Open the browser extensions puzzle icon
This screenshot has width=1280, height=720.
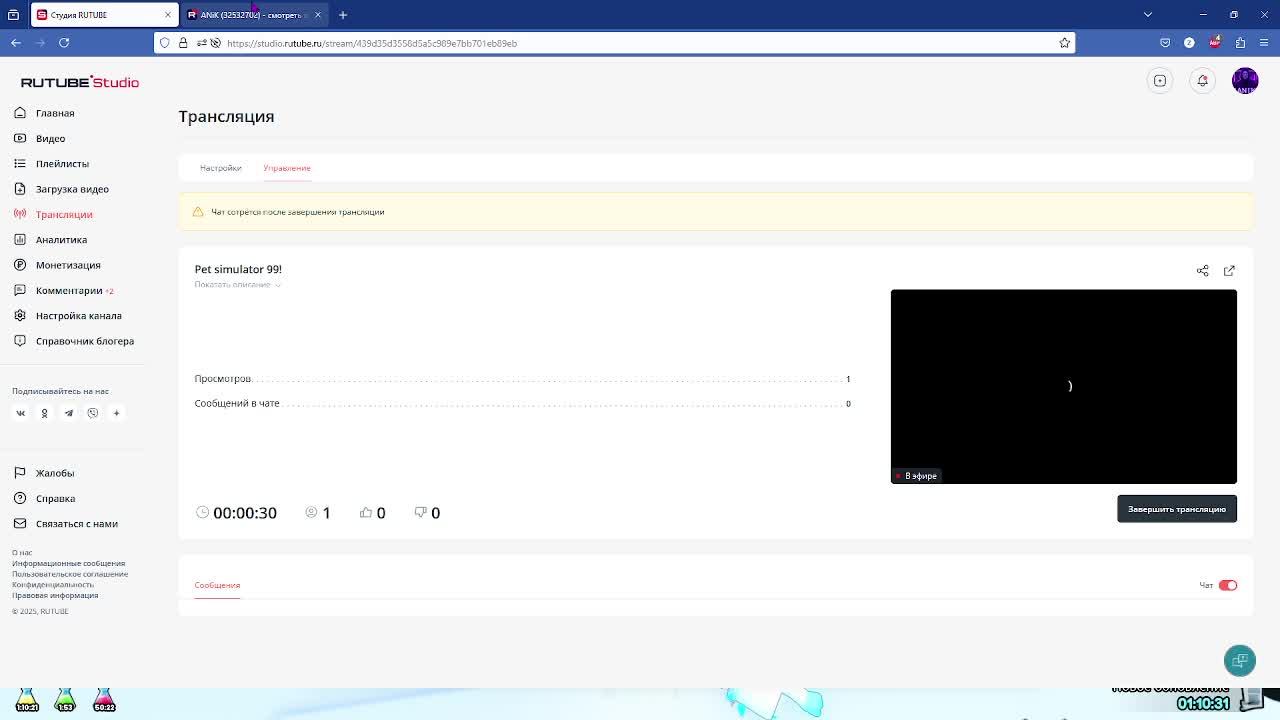click(1240, 43)
